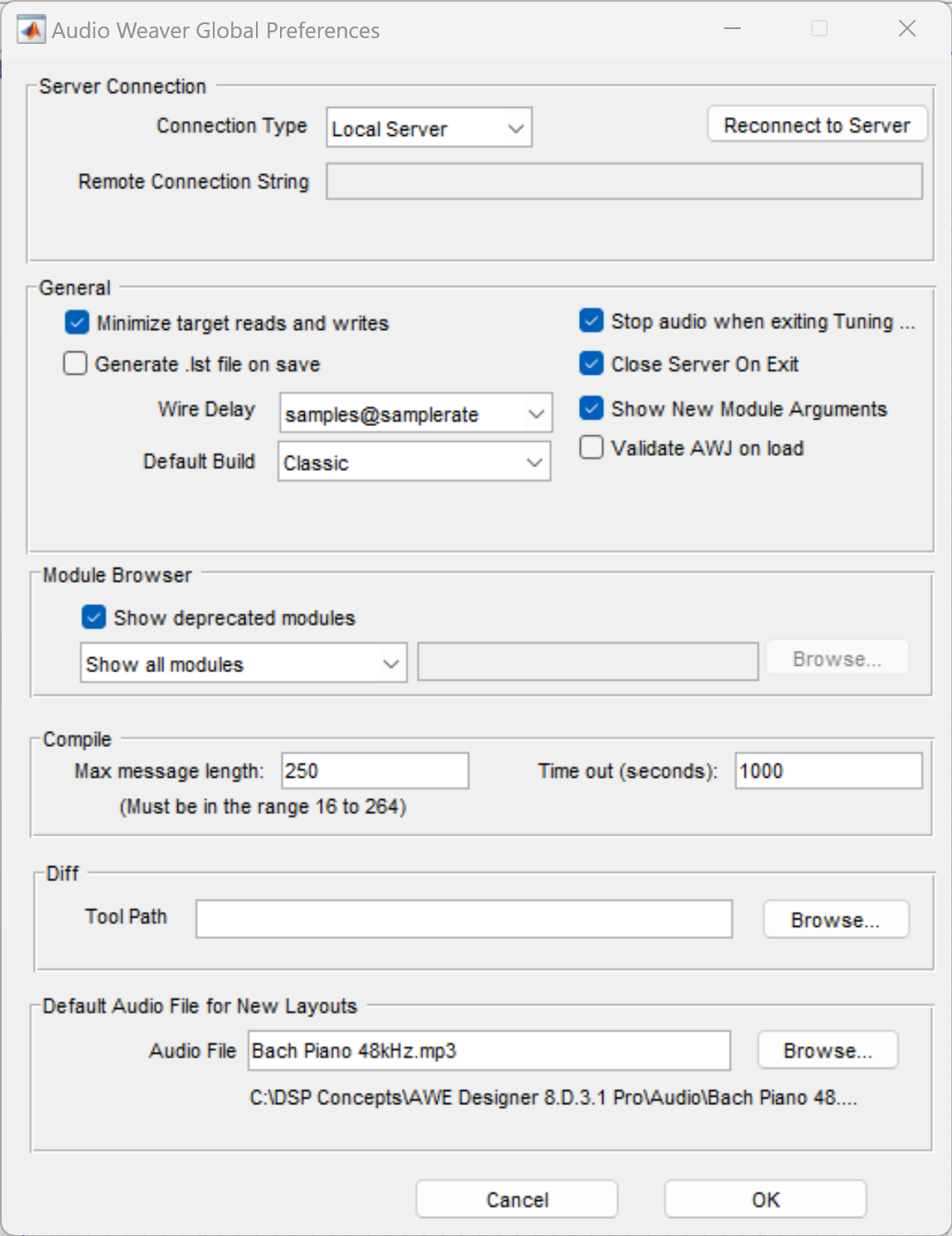Uncheck Show New Module Arguments
This screenshot has width=952, height=1236.
coord(592,408)
